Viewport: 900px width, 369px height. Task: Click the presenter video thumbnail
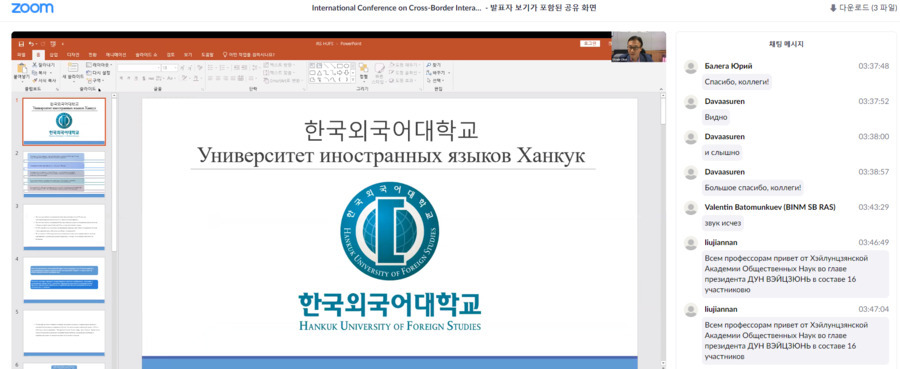[638, 47]
